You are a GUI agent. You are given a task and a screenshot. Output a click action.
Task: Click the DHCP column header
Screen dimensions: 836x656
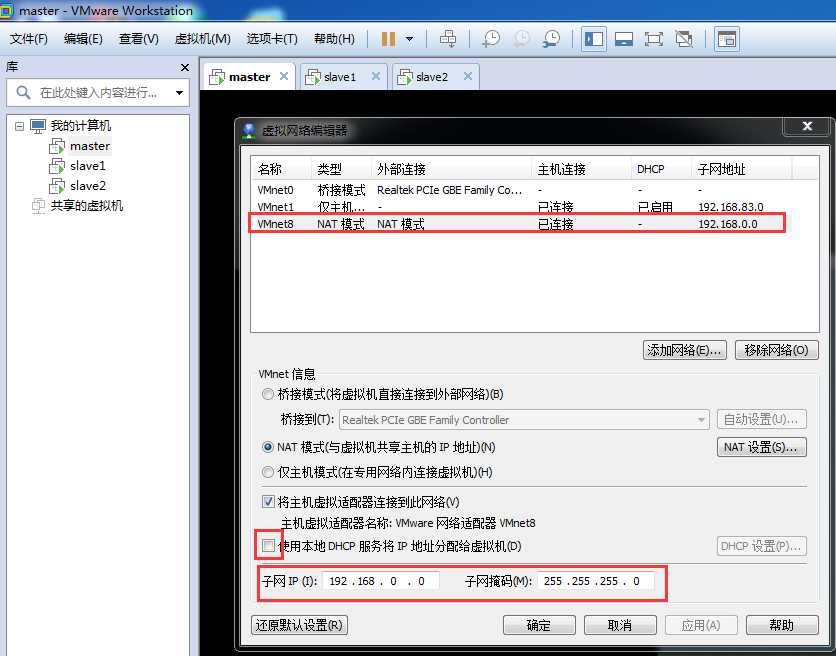[x=661, y=170]
